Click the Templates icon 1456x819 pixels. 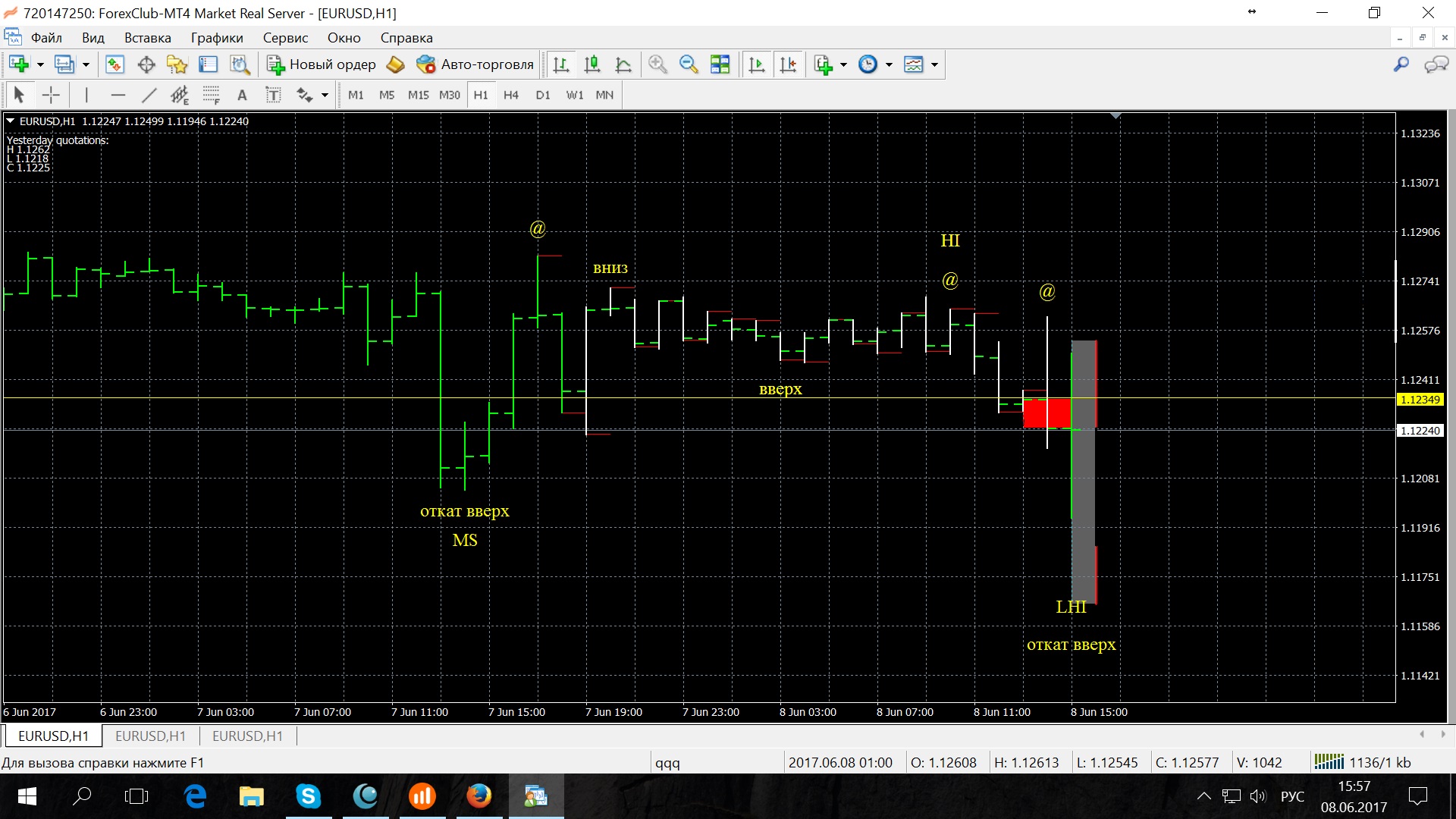914,64
